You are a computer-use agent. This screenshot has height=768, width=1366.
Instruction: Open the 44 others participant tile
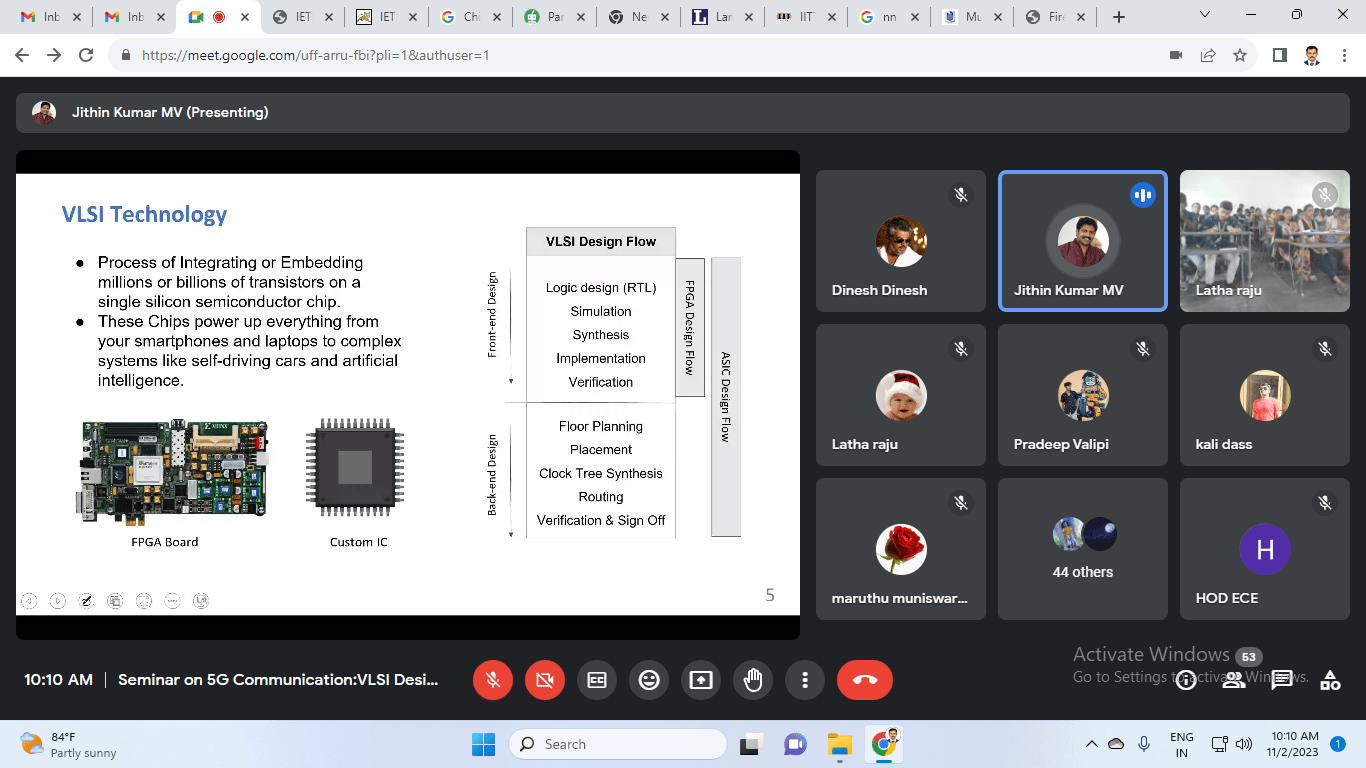1083,548
